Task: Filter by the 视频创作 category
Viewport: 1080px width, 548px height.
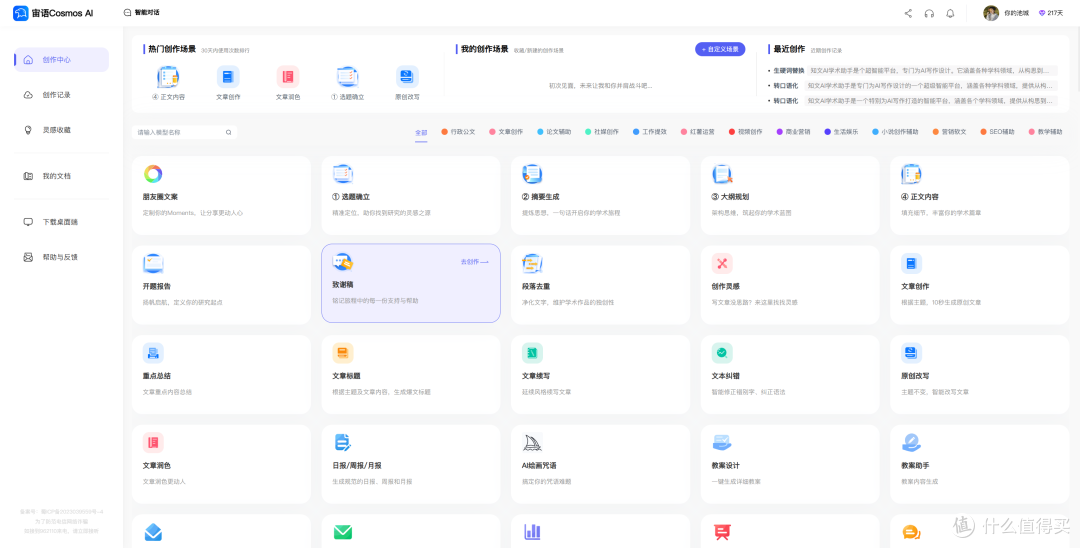Action: (x=745, y=131)
